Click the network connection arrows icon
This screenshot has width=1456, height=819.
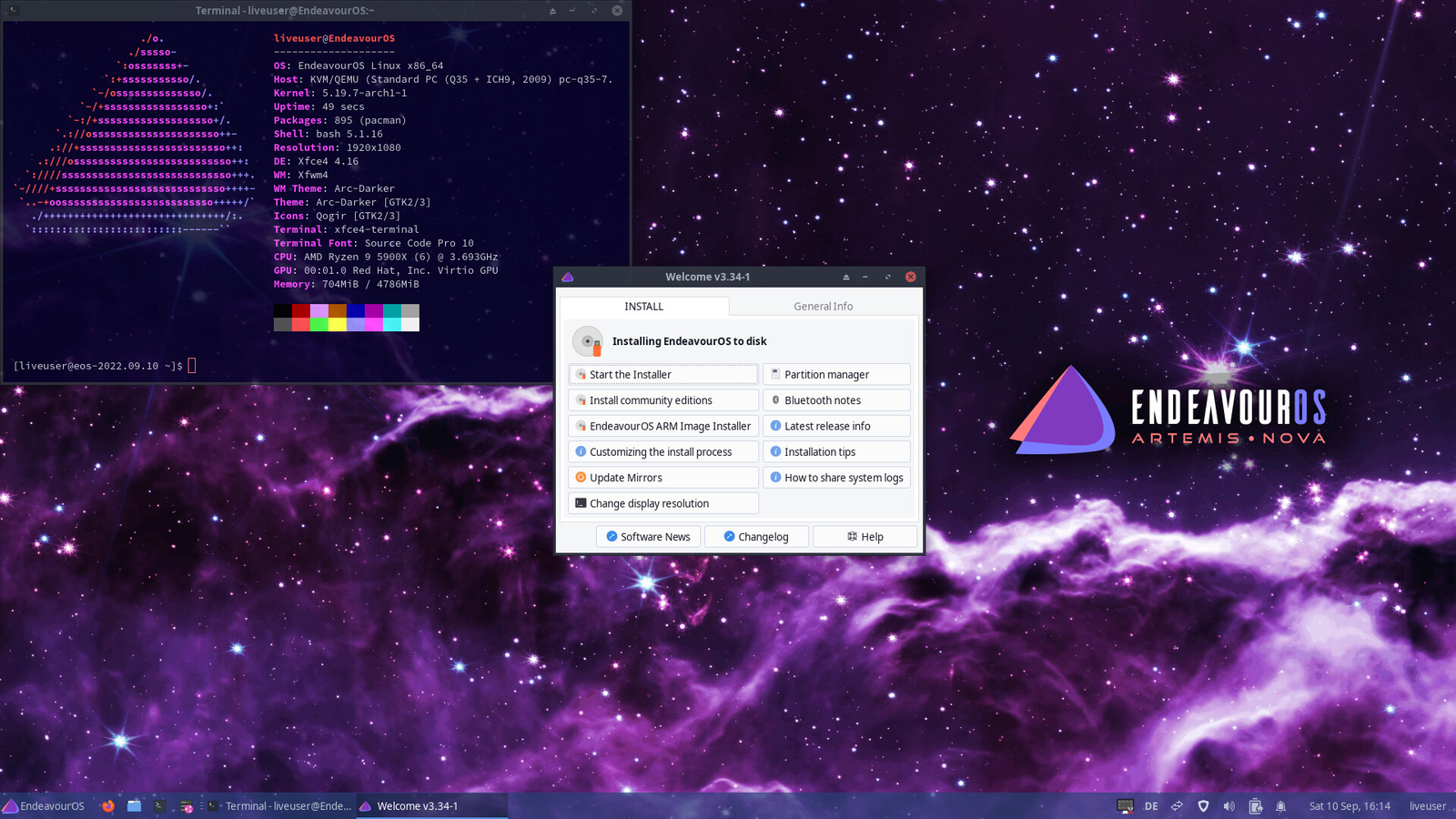pos(1177,806)
